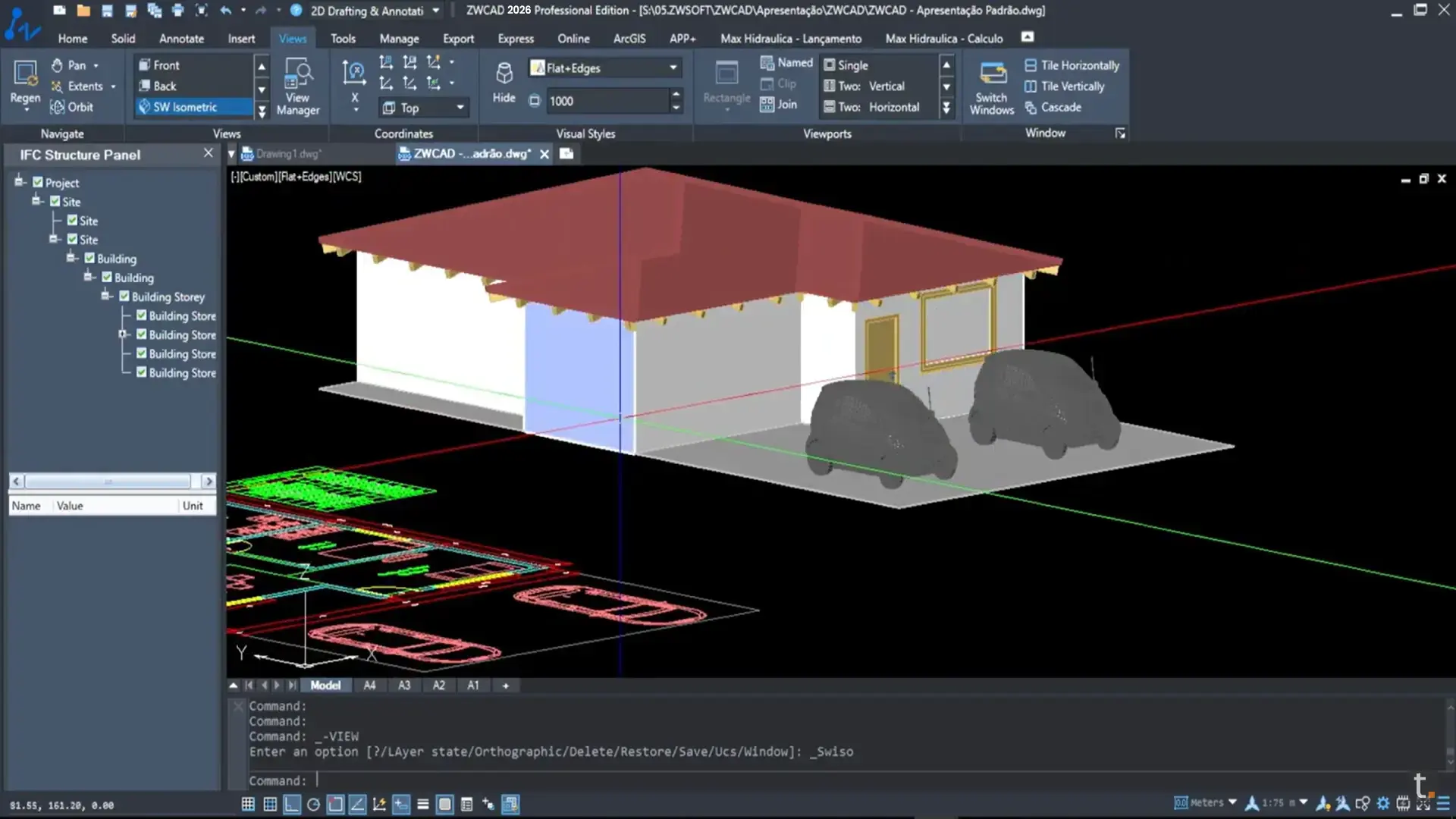The image size is (1456, 819).
Task: Click the UCS X rotate icon
Action: (354, 73)
